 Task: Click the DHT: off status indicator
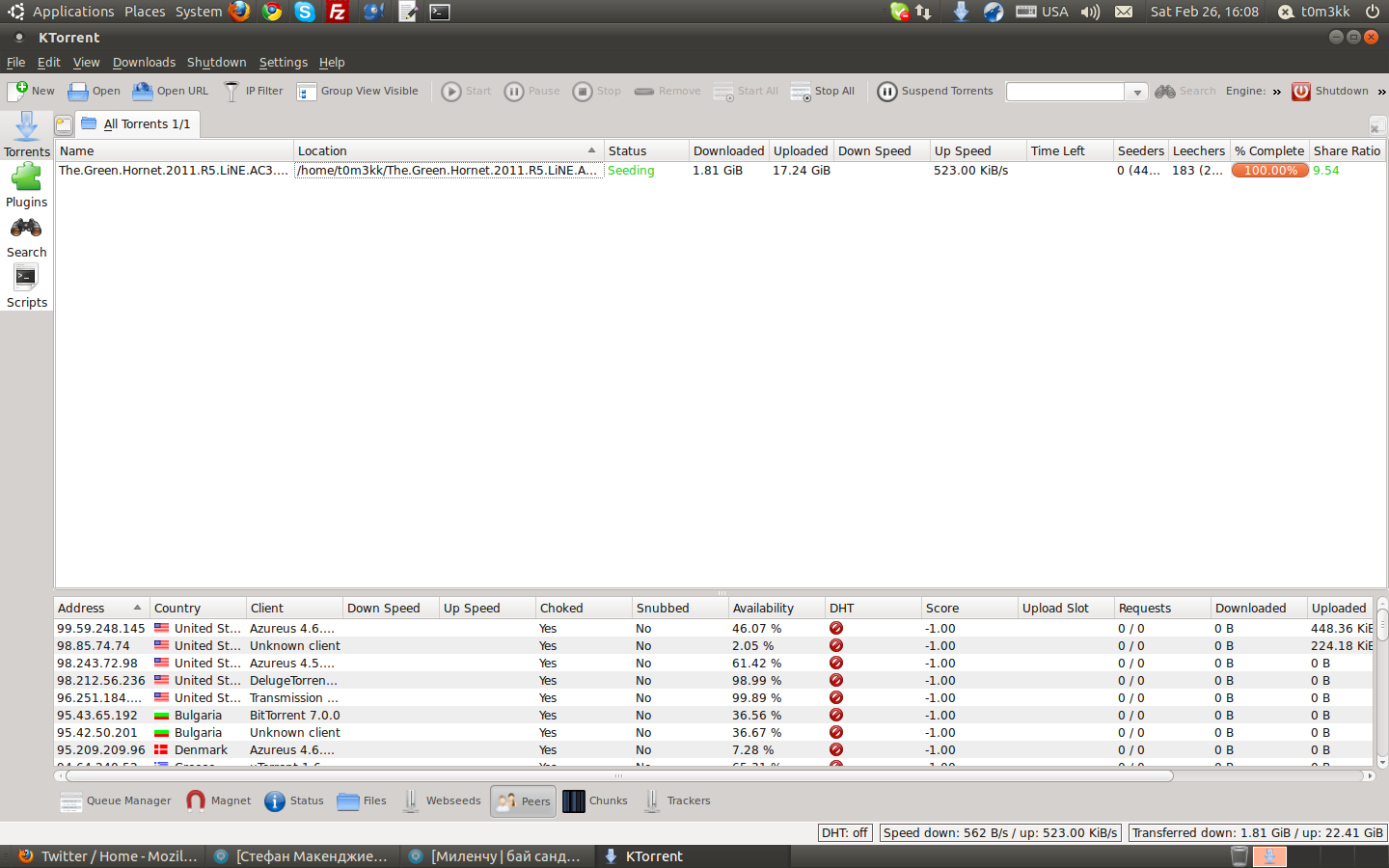coord(845,833)
